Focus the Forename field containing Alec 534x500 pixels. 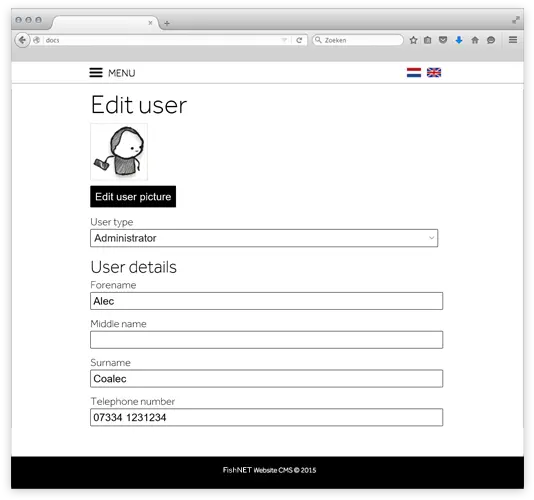click(x=266, y=301)
